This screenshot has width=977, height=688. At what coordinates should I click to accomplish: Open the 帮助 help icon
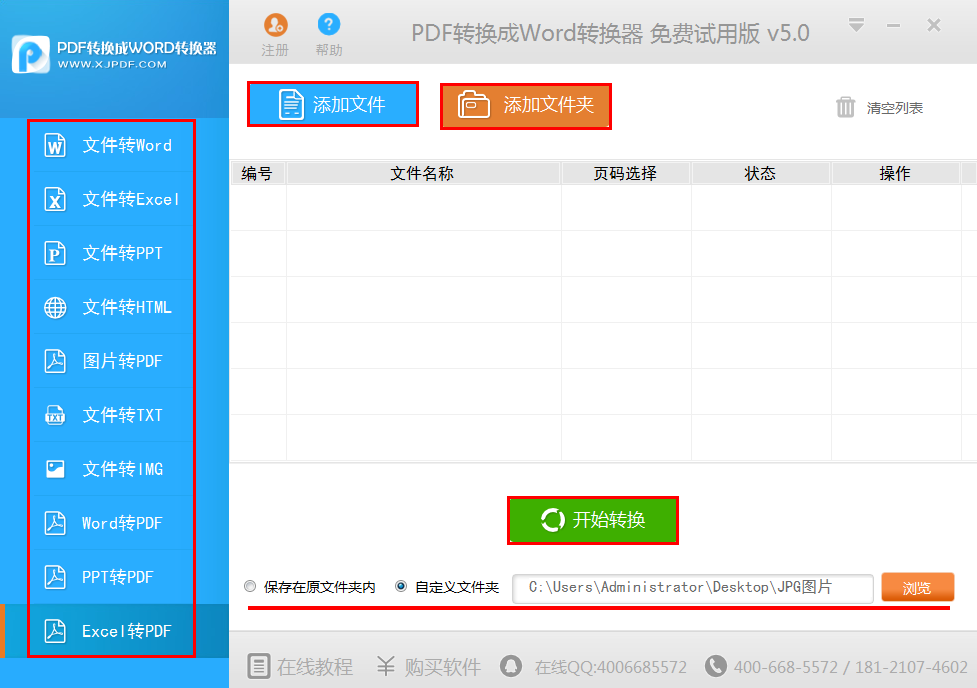329,25
